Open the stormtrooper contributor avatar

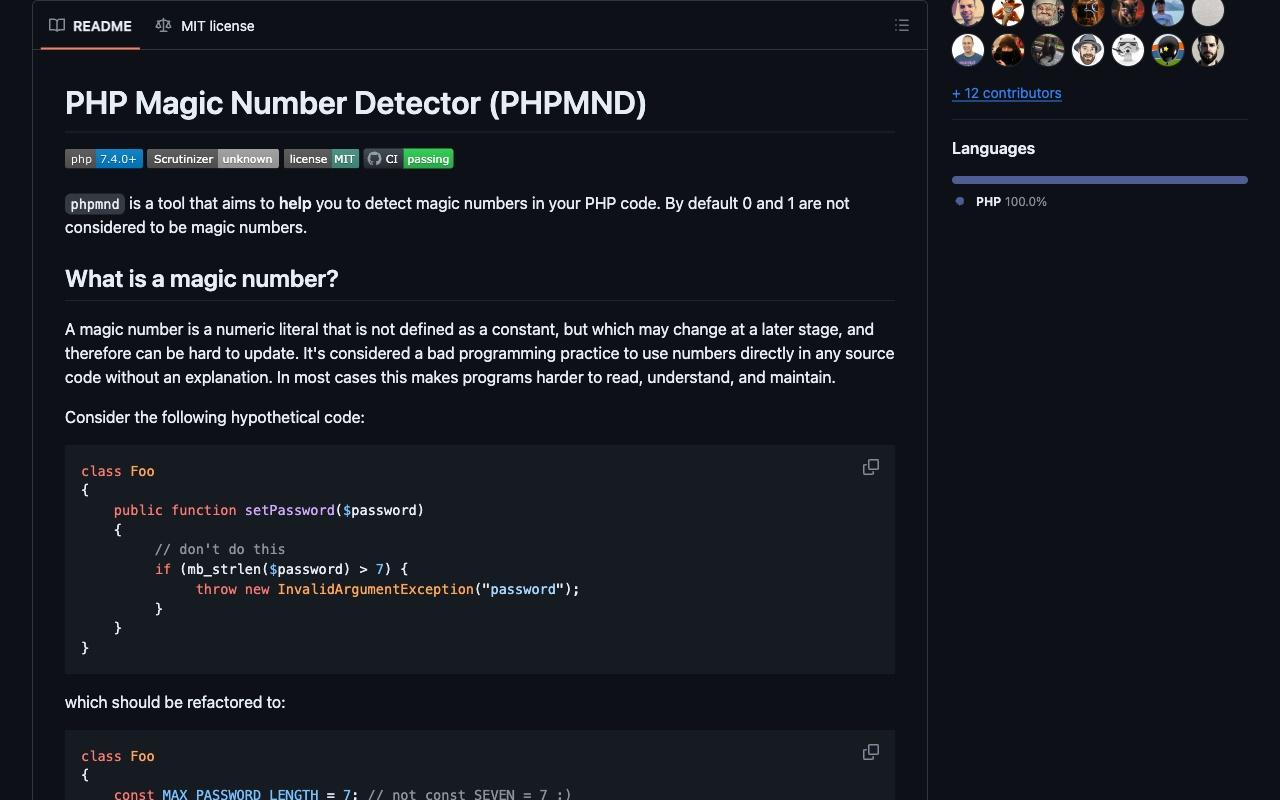click(x=1128, y=50)
